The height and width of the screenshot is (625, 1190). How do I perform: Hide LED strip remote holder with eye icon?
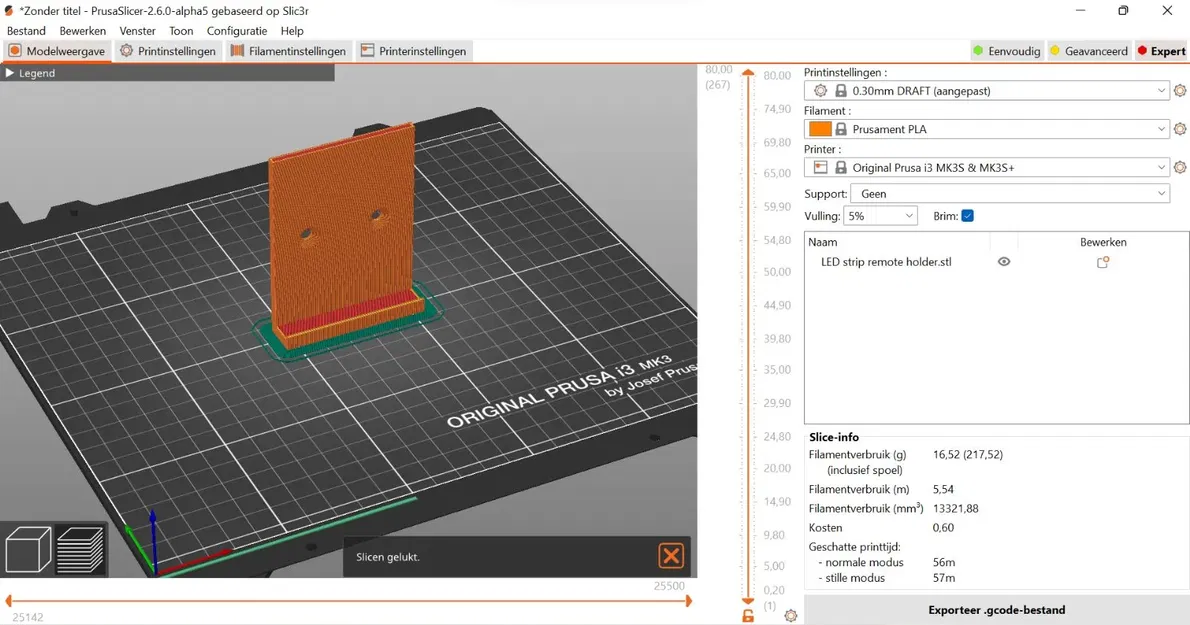pyautogui.click(x=1004, y=262)
